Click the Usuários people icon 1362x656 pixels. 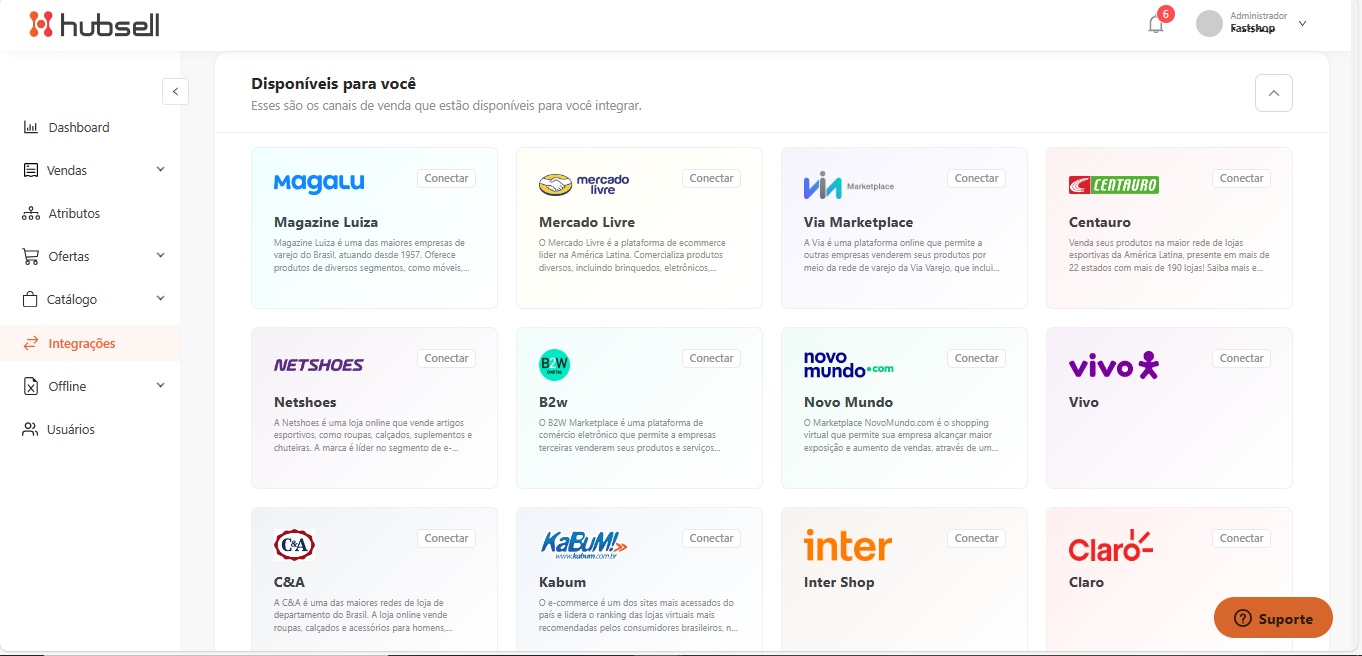[30, 429]
